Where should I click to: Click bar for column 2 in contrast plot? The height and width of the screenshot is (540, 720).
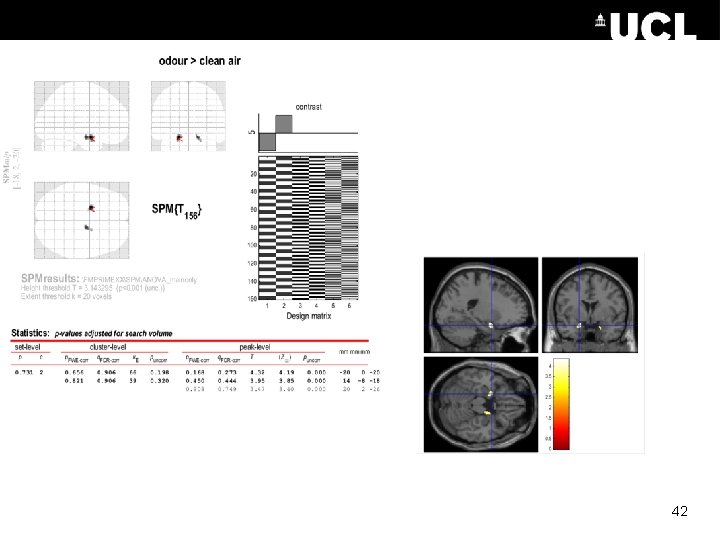point(284,124)
